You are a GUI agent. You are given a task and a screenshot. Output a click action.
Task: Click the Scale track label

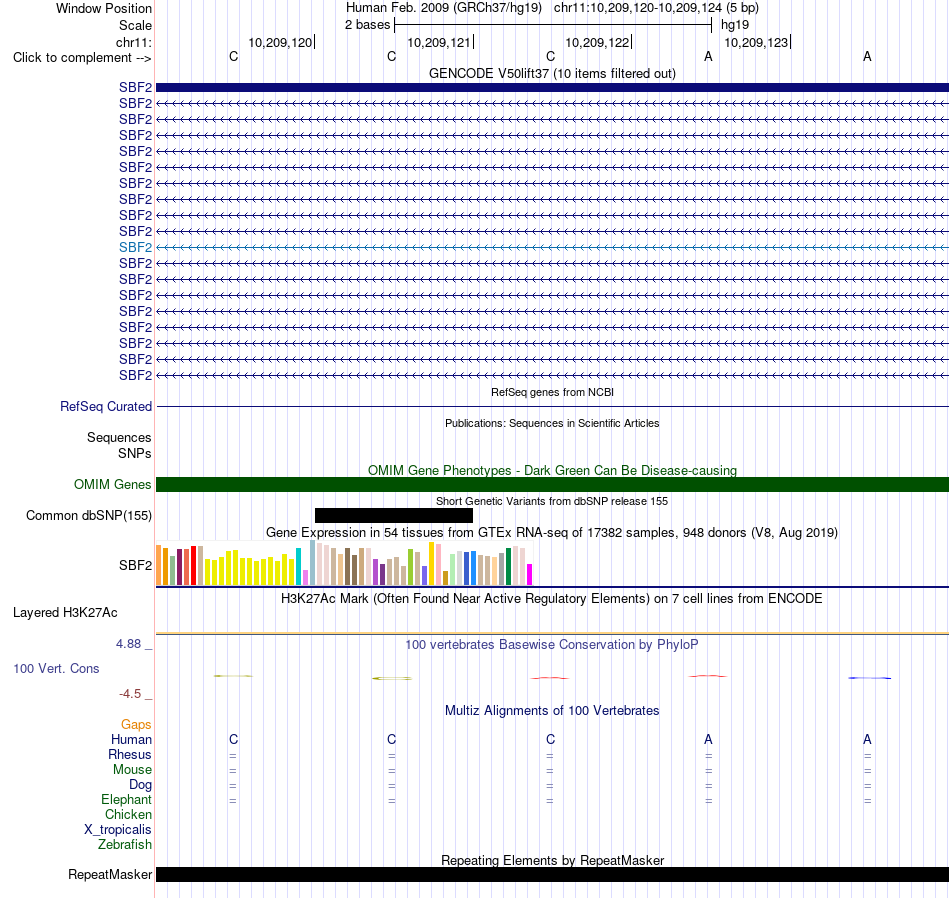[135, 25]
